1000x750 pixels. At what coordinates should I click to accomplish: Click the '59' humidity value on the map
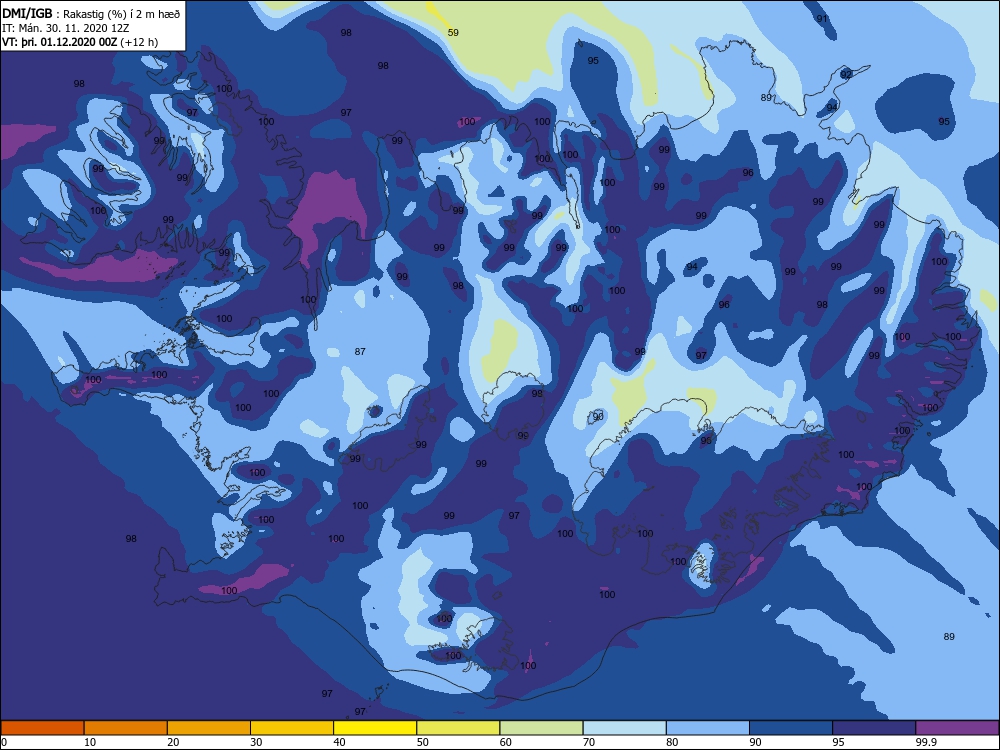(453, 33)
